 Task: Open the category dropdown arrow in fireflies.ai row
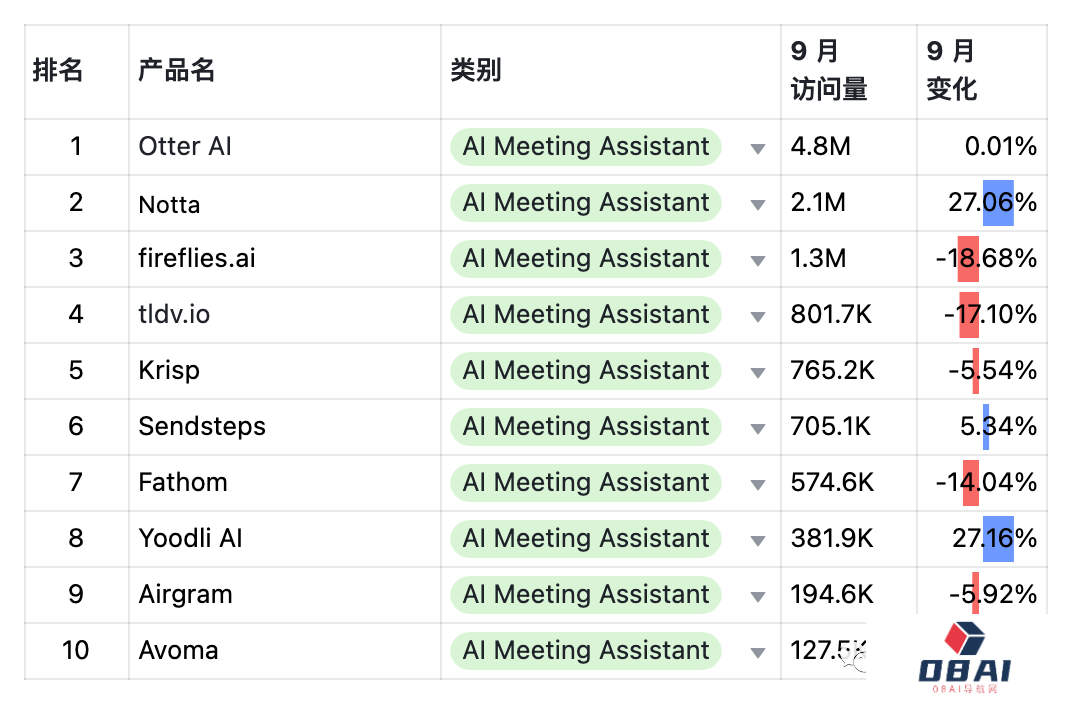point(757,260)
